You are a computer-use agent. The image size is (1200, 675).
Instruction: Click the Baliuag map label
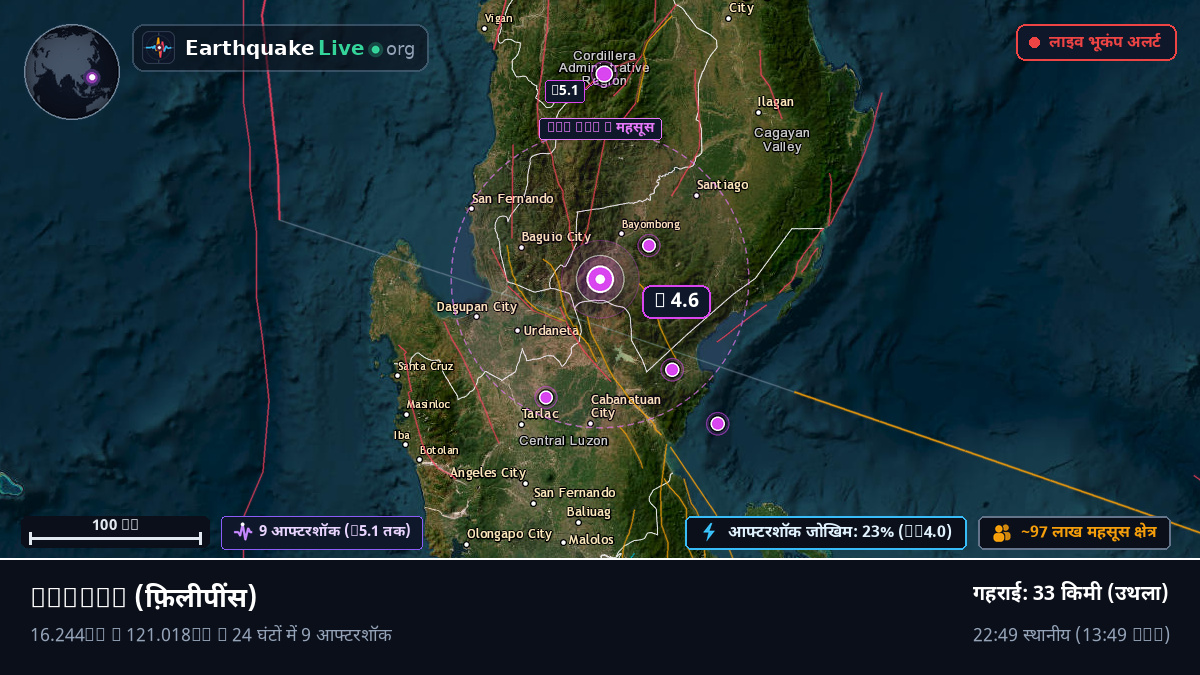tap(588, 512)
